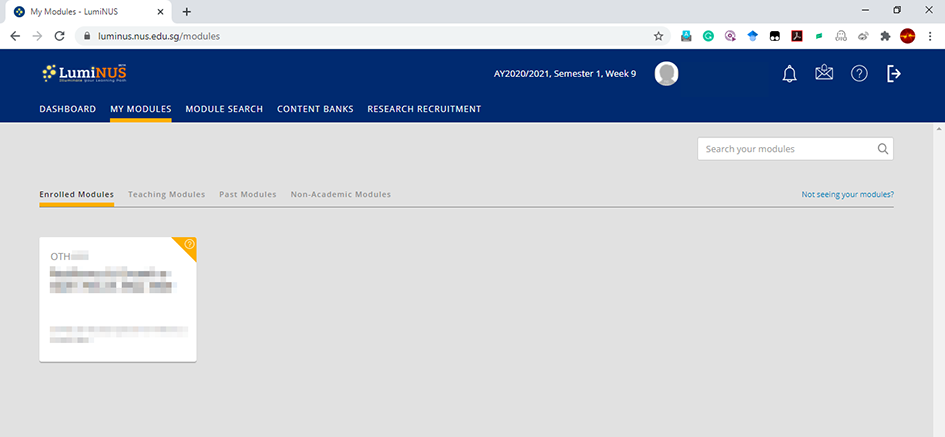Select the MY MODULES menu item

(x=140, y=109)
